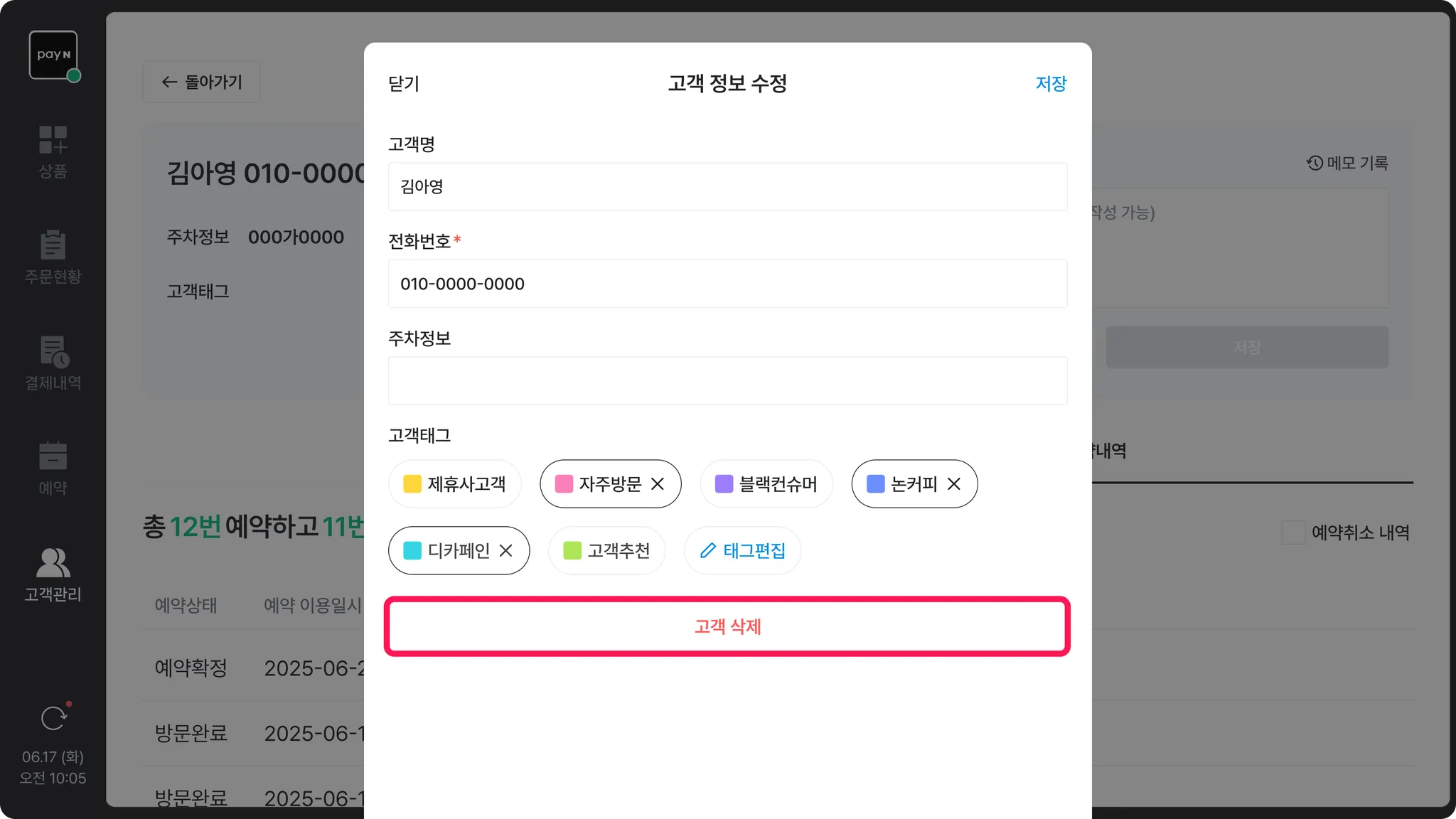This screenshot has height=819, width=1456.
Task: Select 고객관리 customer management icon
Action: (53, 574)
